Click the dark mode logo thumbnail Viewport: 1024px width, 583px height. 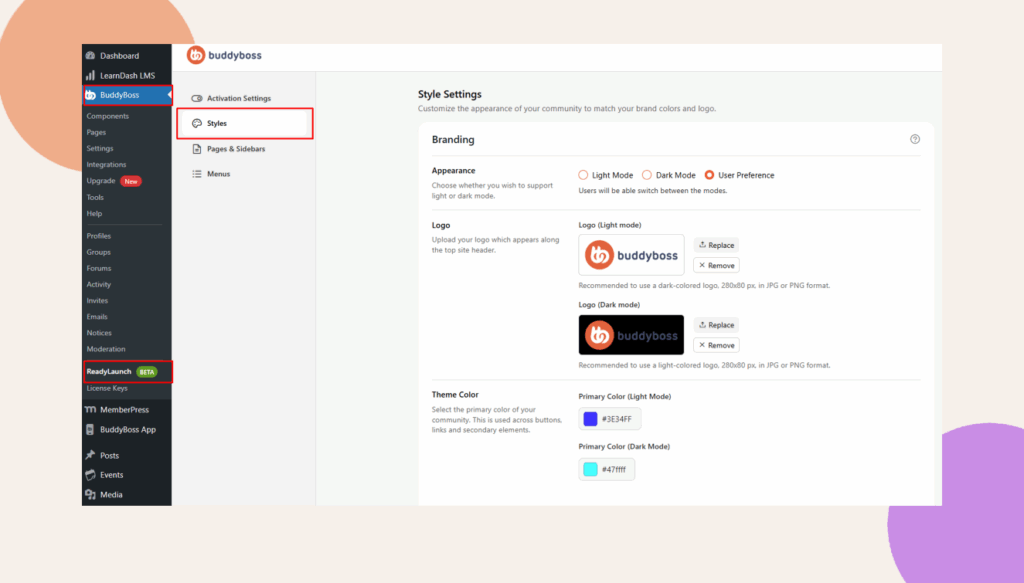click(x=631, y=335)
